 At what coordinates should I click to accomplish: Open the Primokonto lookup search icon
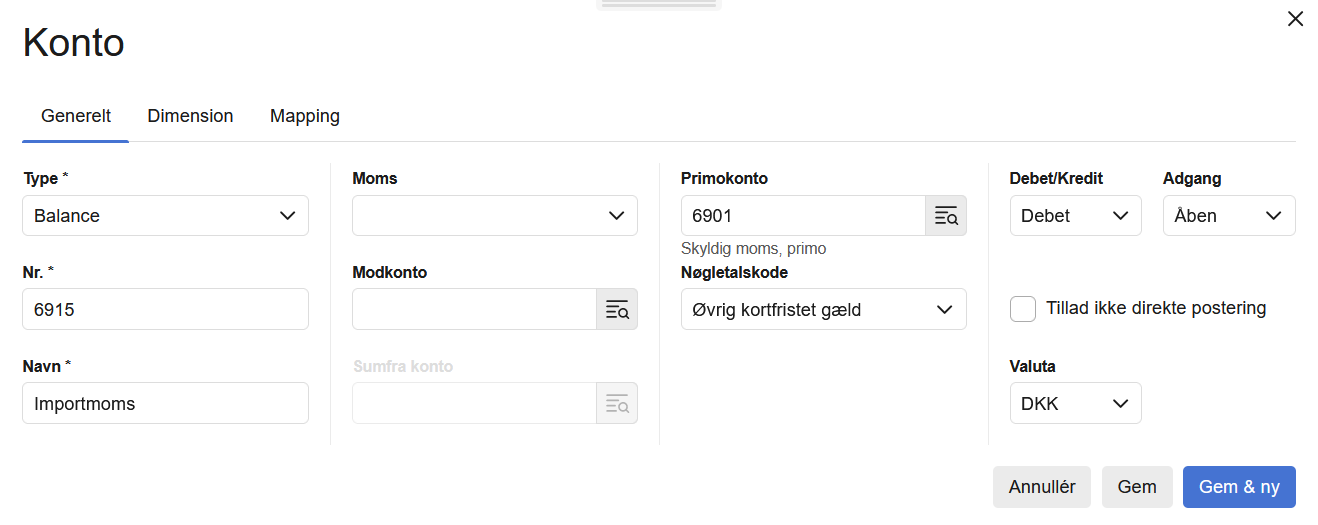[x=946, y=216]
